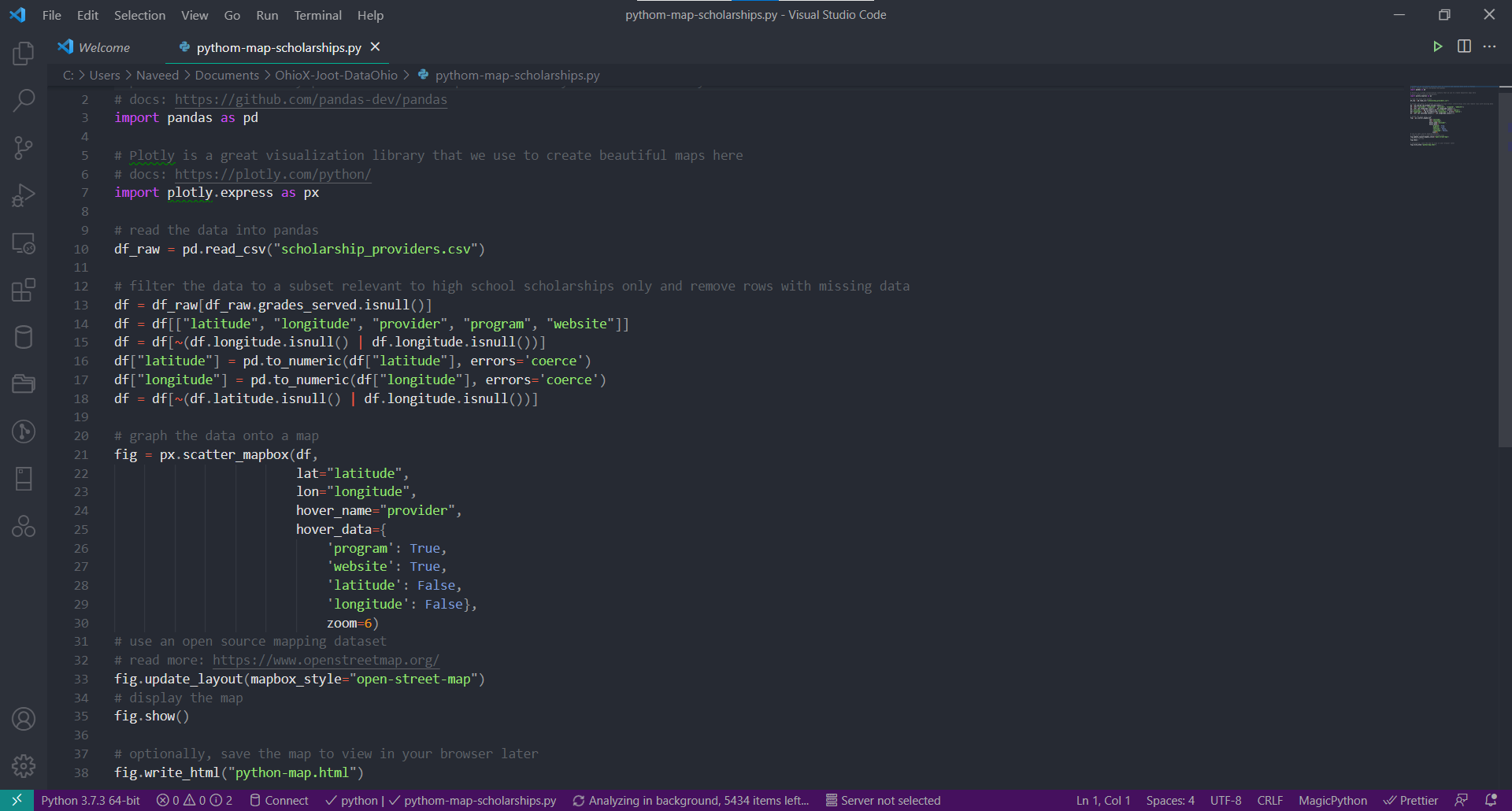Open the Source Control view
Viewport: 1512px width, 811px height.
coord(24,147)
